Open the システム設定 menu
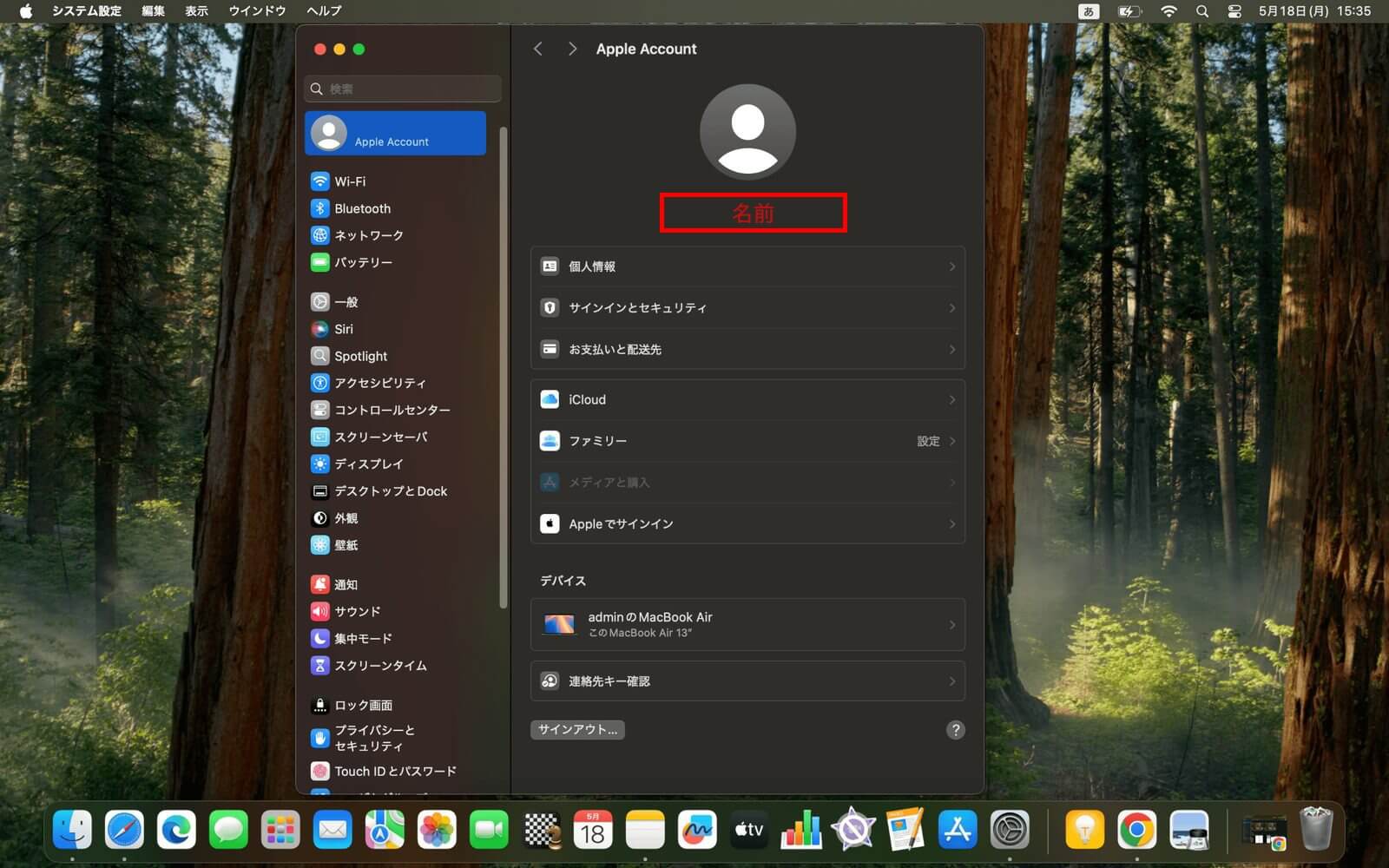The width and height of the screenshot is (1389, 868). [x=87, y=11]
